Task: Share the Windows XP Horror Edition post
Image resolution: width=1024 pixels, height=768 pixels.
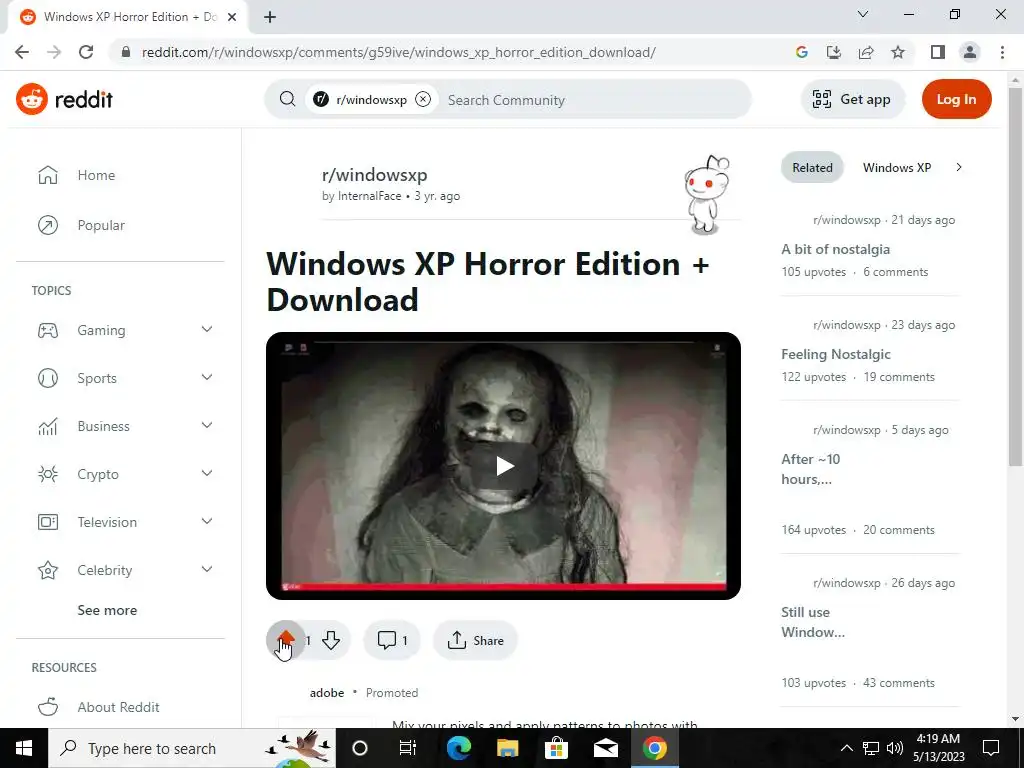Action: point(475,640)
